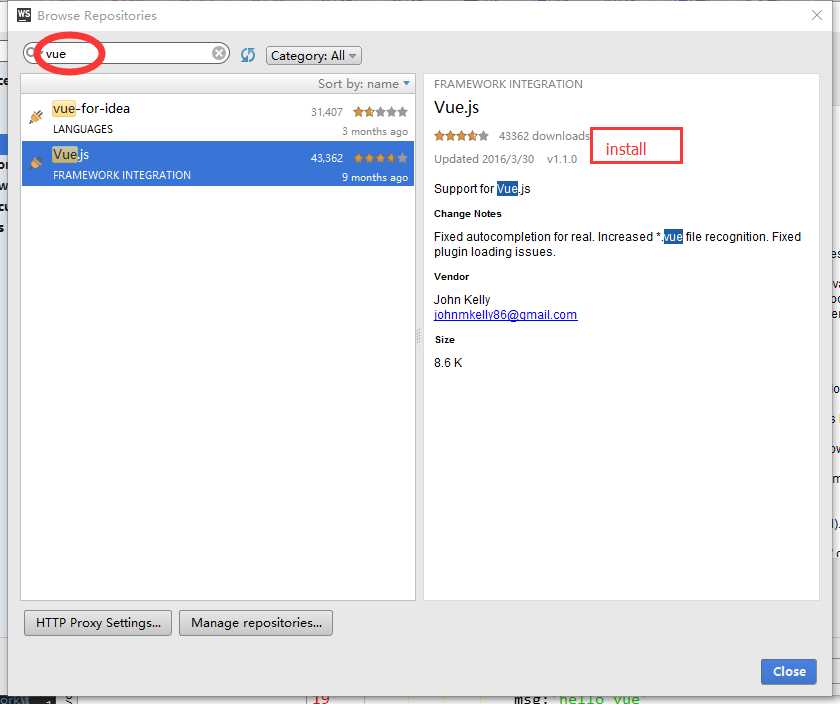
Task: Click the 43,362 download count in list
Action: 326,158
